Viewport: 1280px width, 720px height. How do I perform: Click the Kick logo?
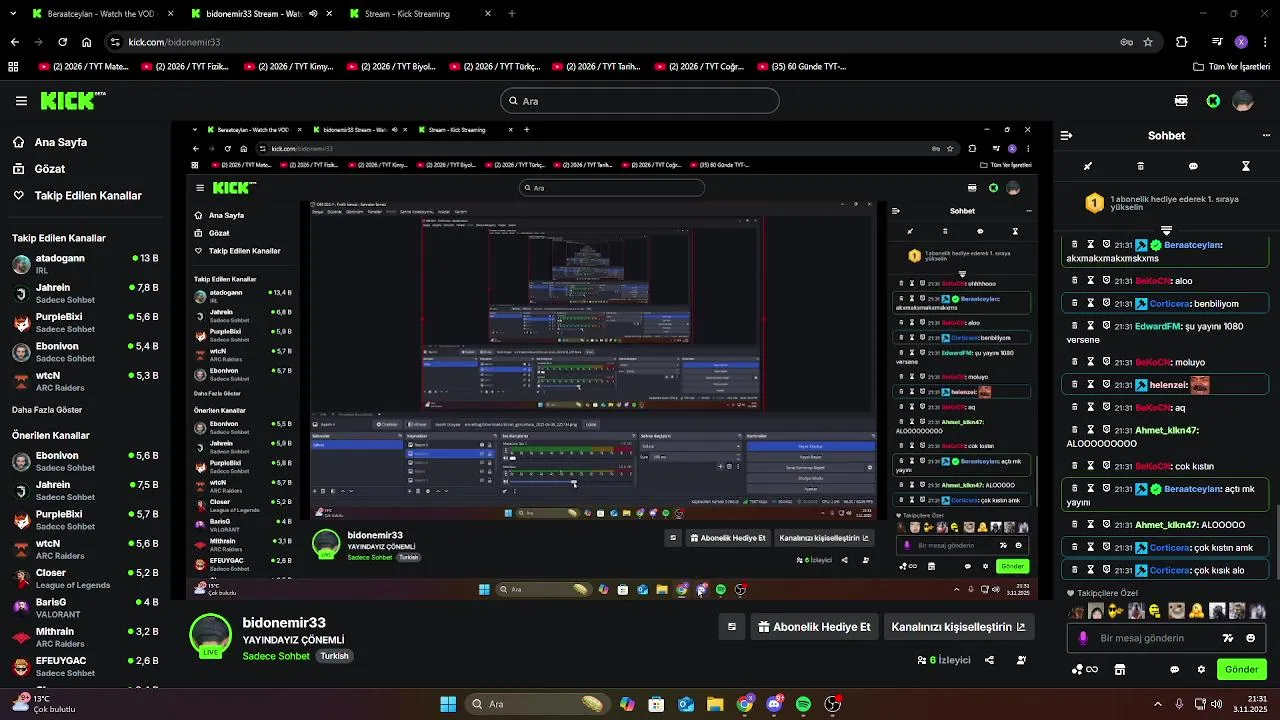[x=72, y=101]
